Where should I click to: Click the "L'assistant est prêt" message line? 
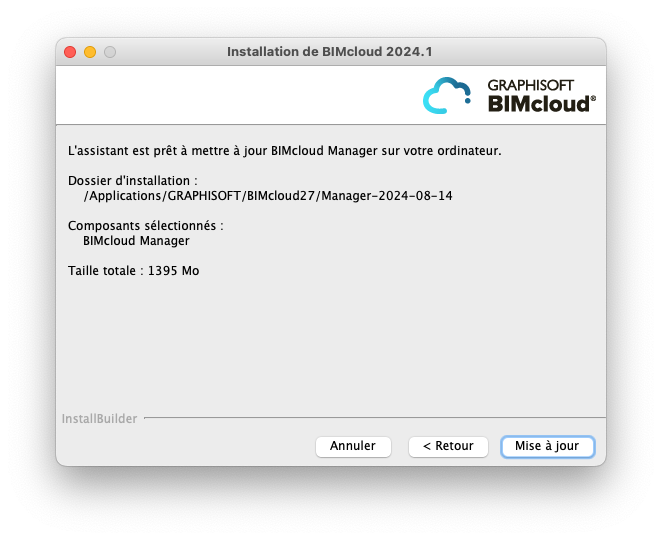285,151
